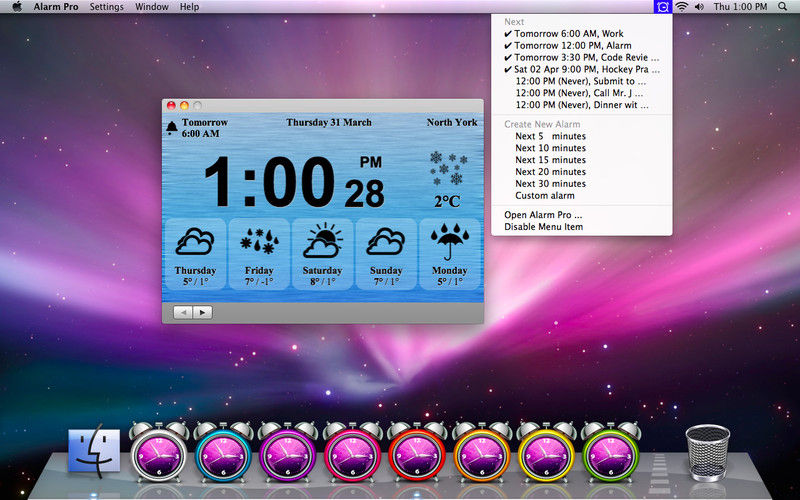
Task: Enable the 12:00 PM Submit to alarm
Action: tap(582, 81)
